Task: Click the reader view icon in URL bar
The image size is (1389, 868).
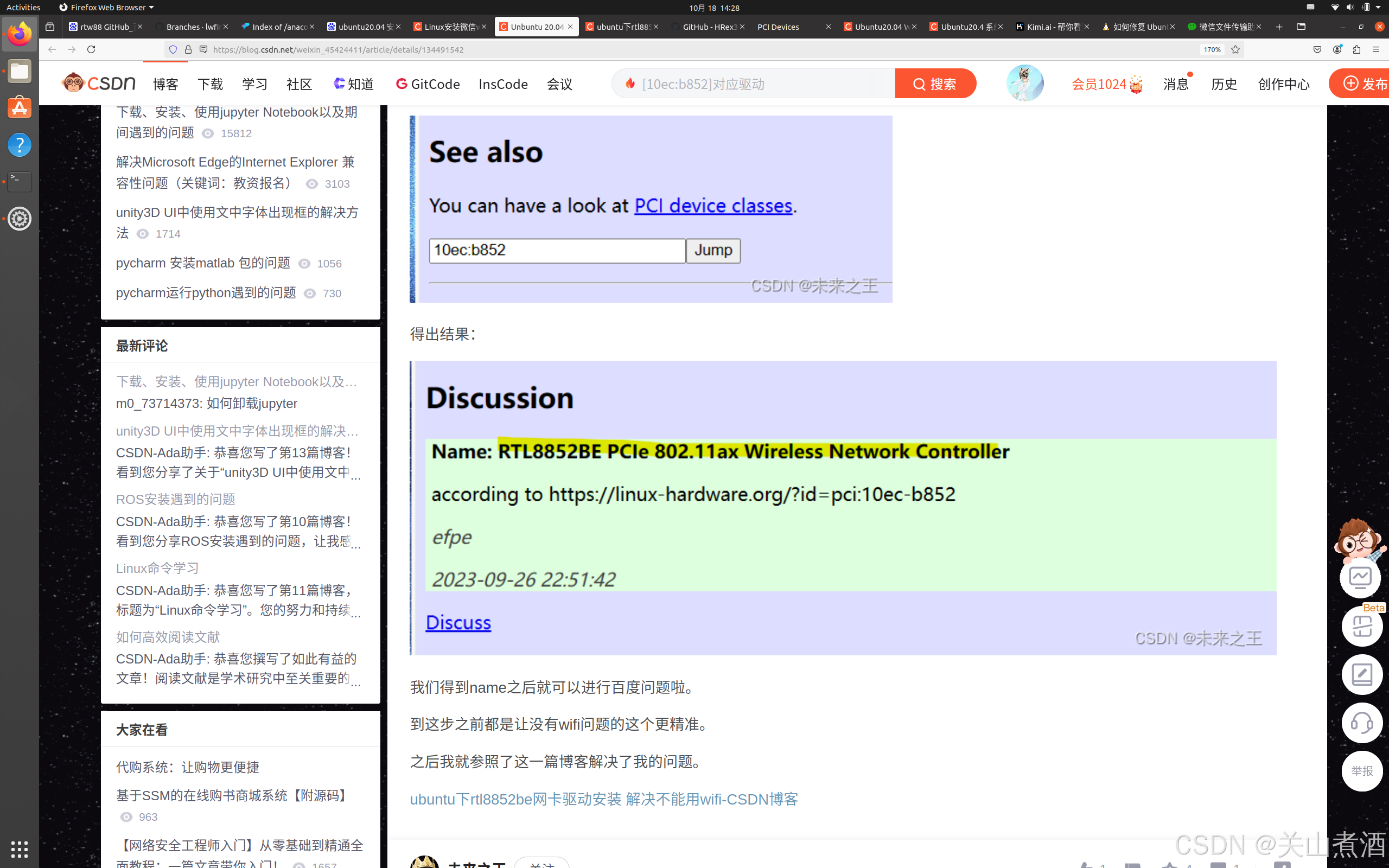Action: (x=203, y=49)
